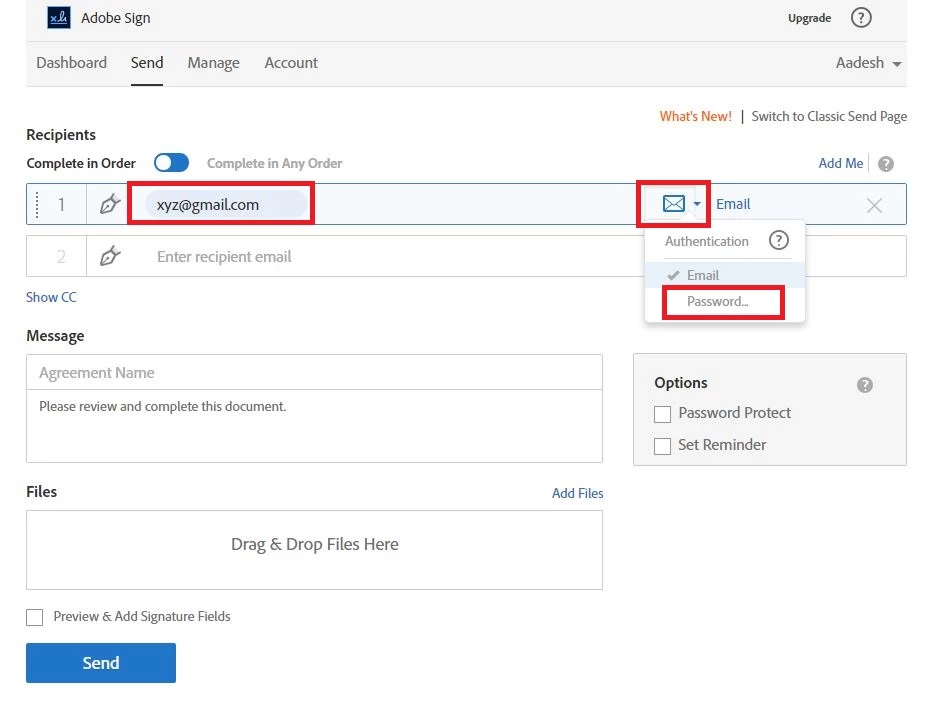
Task: Click the signer pen icon in recipient row 1
Action: tap(109, 205)
